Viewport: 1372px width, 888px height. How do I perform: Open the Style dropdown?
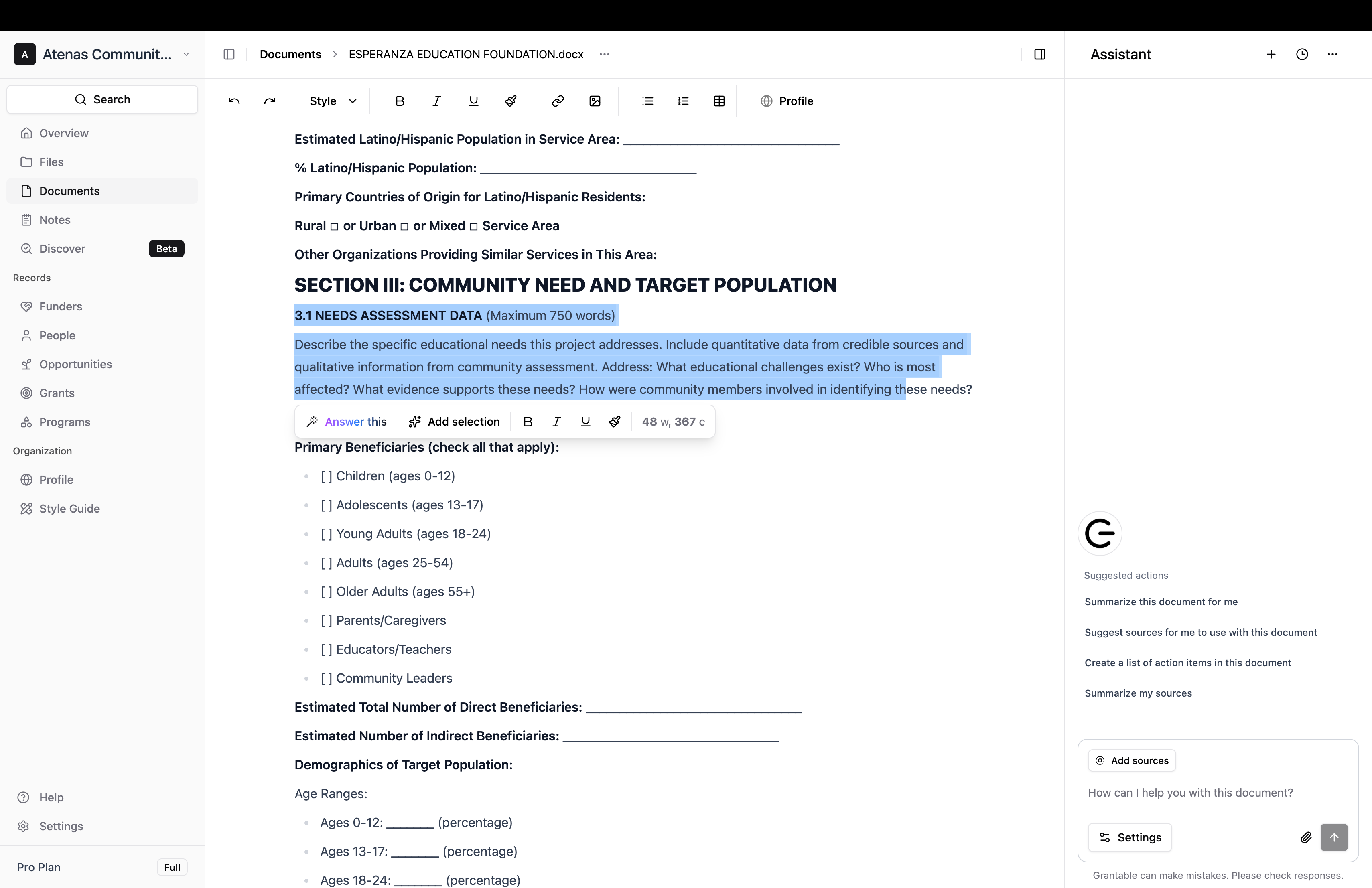coord(333,101)
